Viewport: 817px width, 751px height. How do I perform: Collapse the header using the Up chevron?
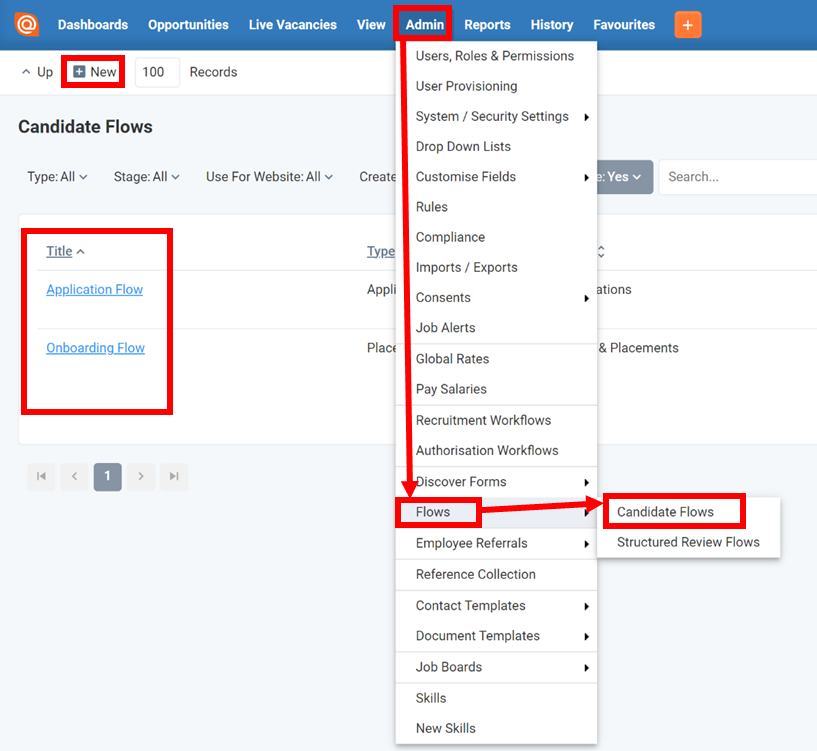32,71
